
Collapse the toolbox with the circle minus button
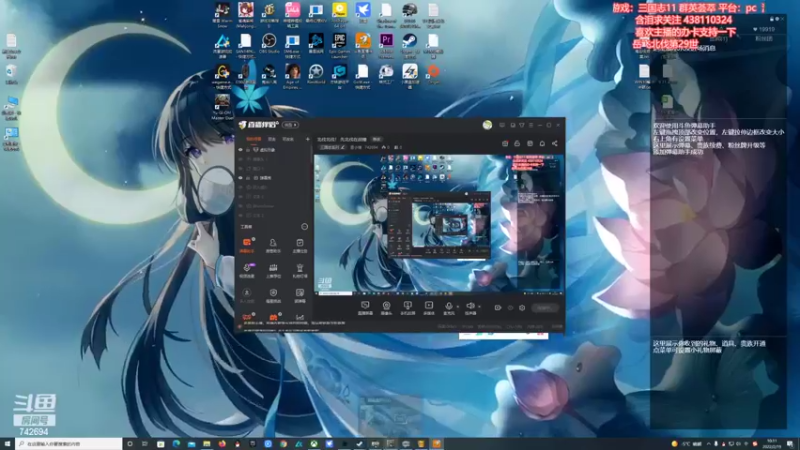click(305, 227)
